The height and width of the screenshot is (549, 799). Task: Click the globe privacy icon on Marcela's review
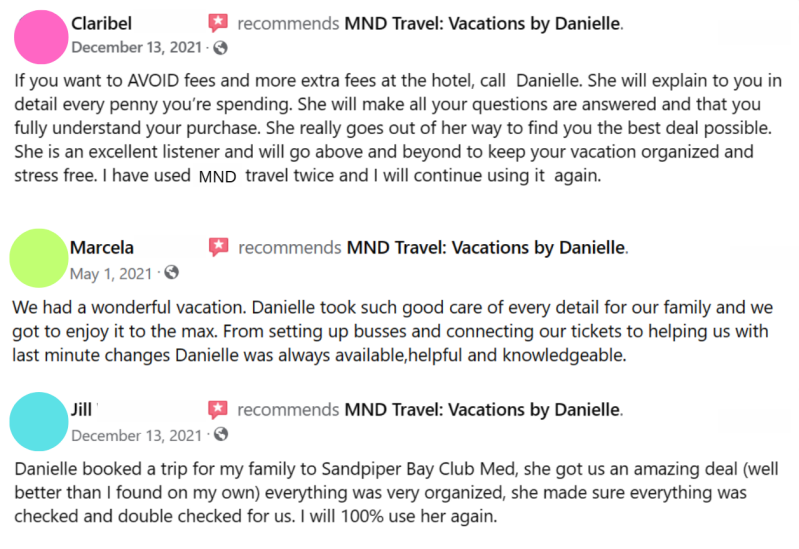[171, 272]
